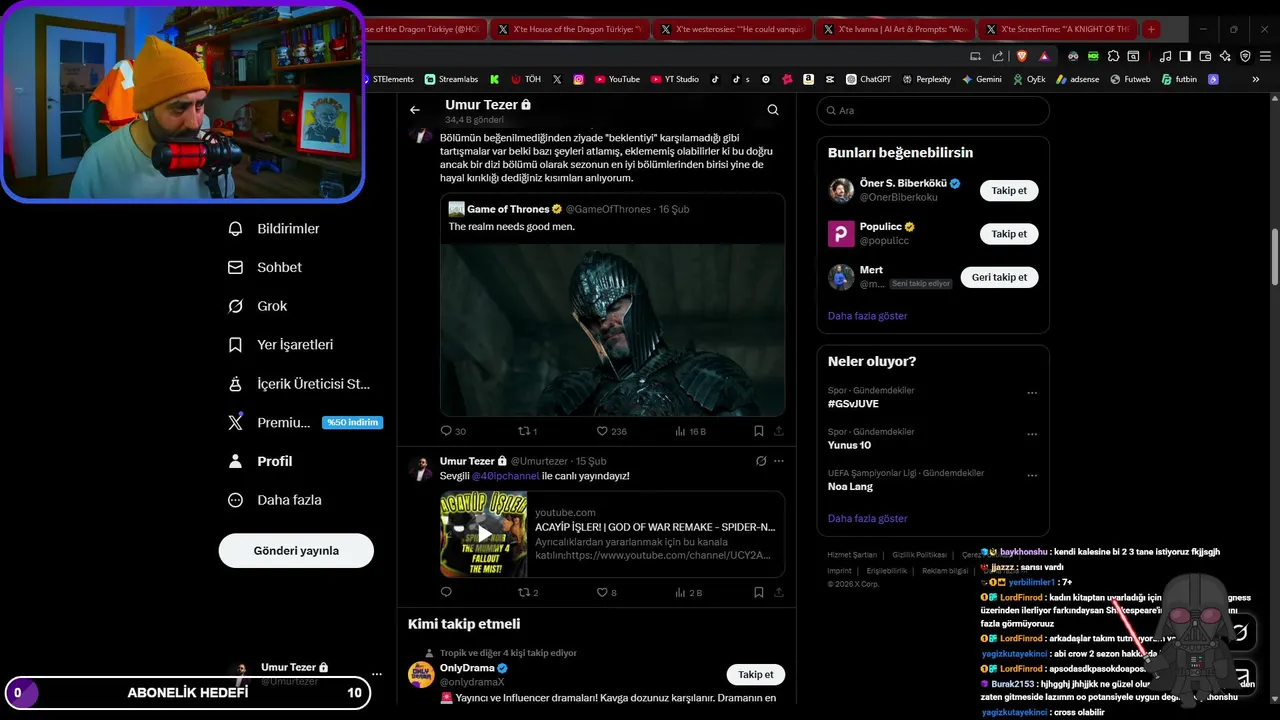Open Sohbet messages in sidebar
Viewport: 1280px width, 720px height.
pyautogui.click(x=265, y=267)
